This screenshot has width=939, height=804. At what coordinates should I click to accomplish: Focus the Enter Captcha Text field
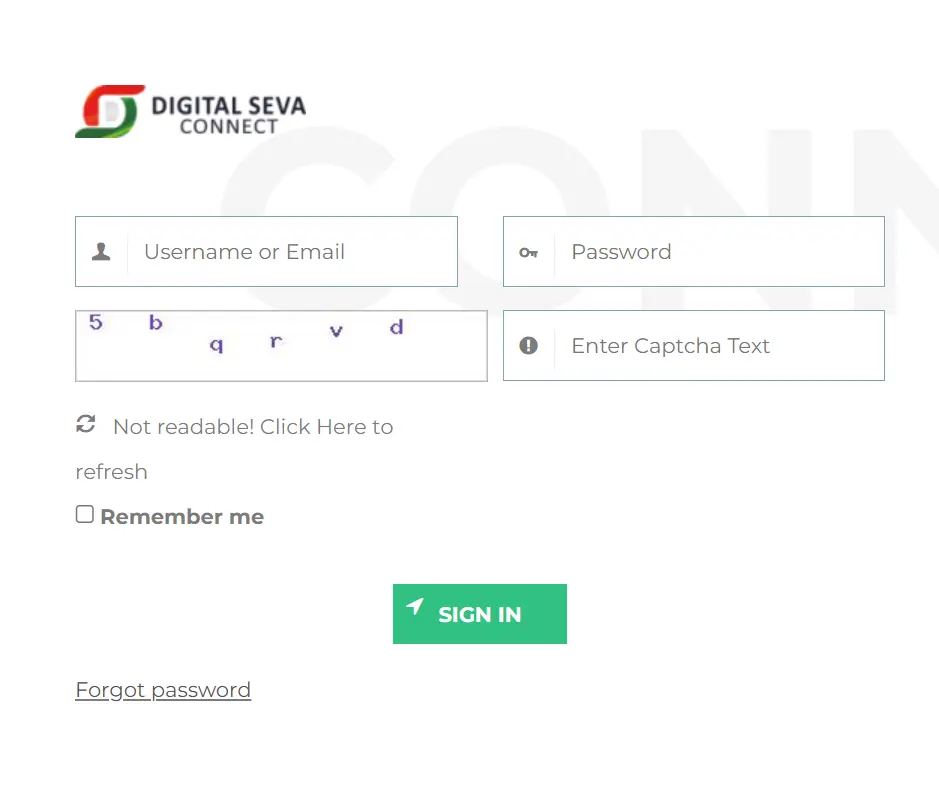[720, 346]
